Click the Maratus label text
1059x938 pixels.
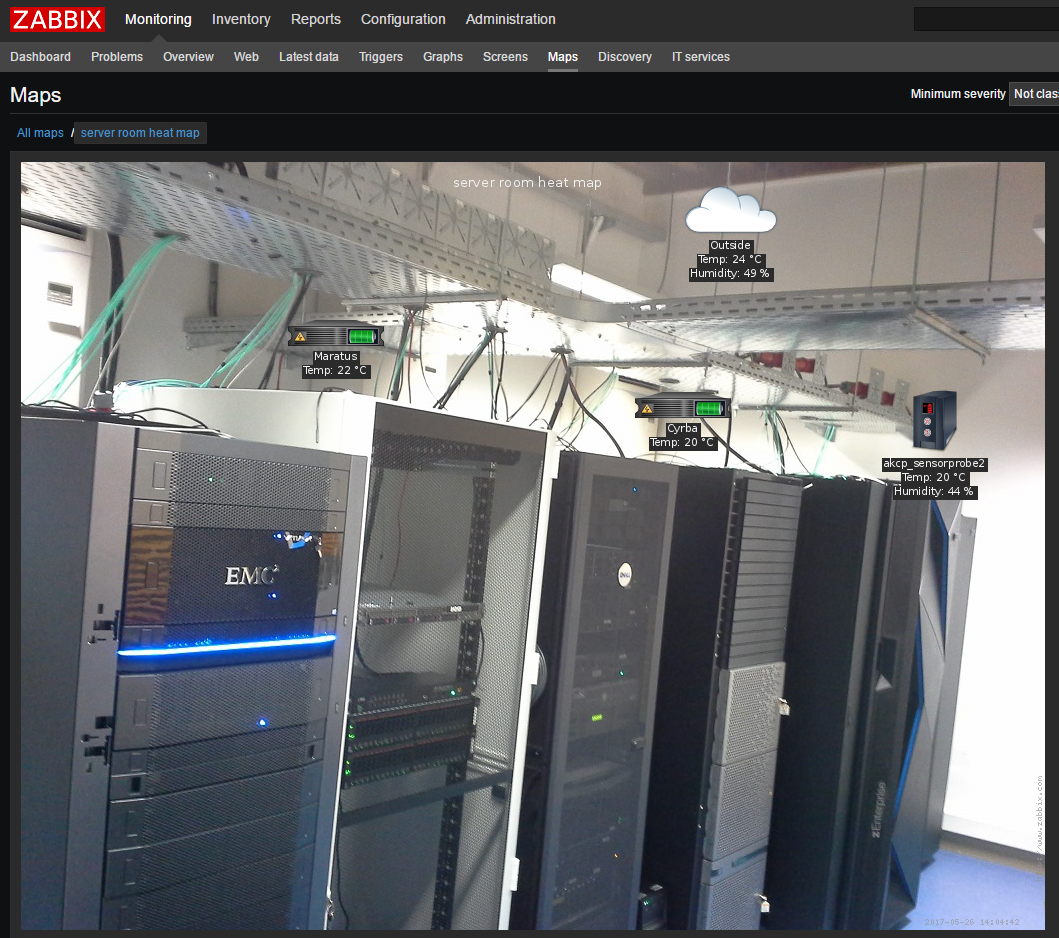[x=336, y=356]
